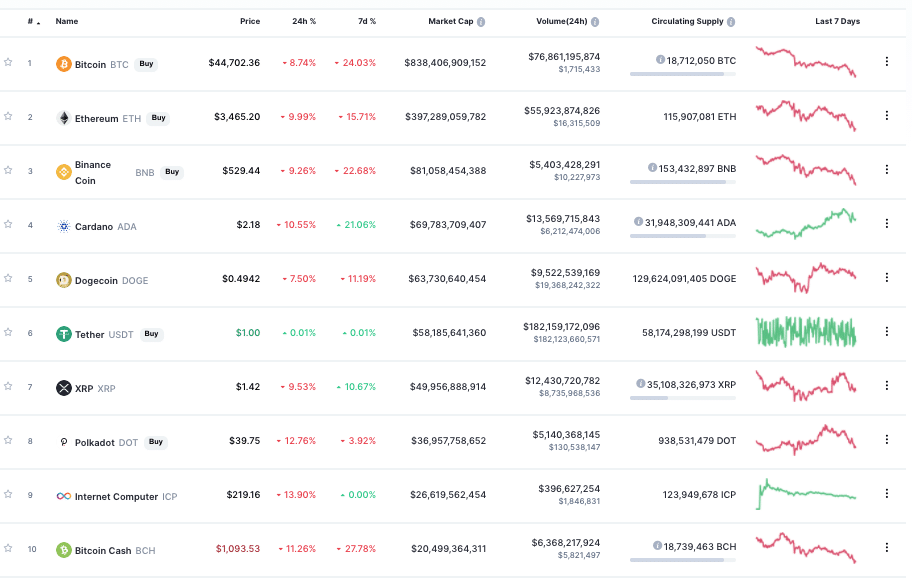Screen dimensions: 912x578
Task: Click the info icon beside Market Cap
Action: [481, 21]
